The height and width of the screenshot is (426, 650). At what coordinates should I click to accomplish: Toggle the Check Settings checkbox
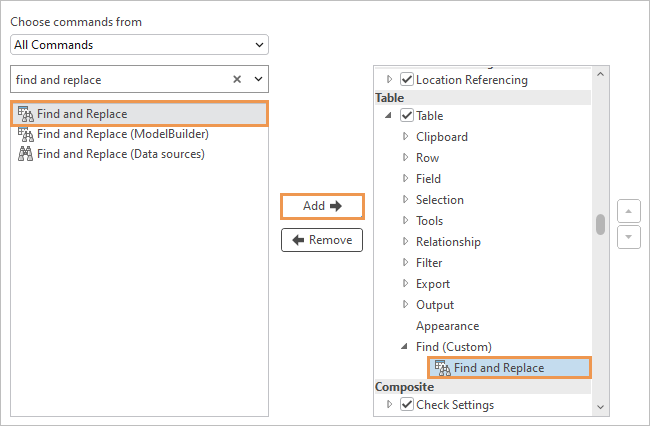point(407,405)
